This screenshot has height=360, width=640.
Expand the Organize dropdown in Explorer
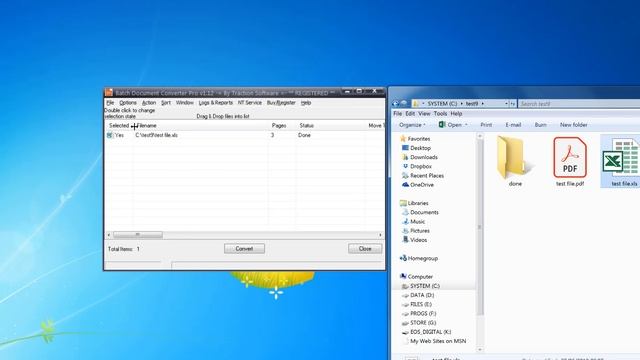point(412,125)
